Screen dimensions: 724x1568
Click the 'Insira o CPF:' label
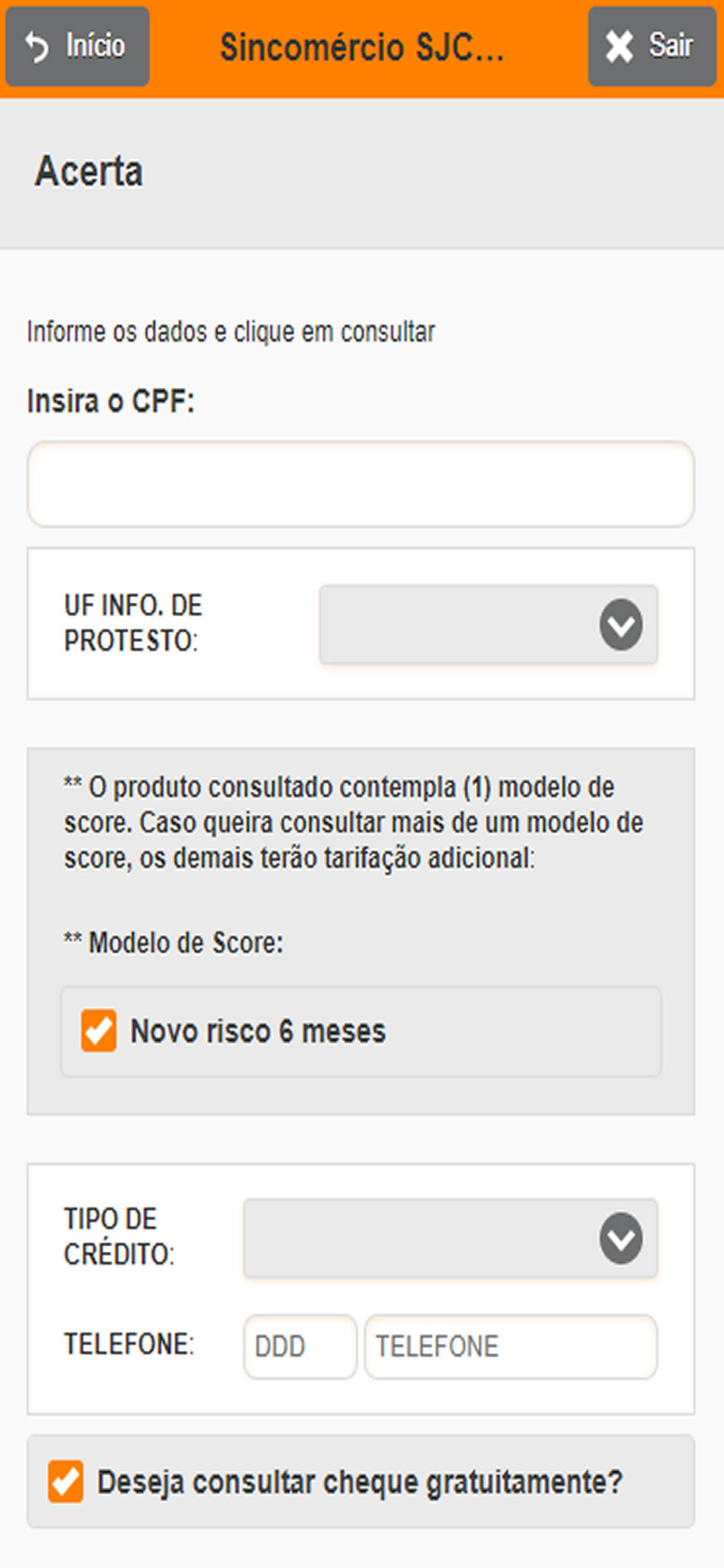pyautogui.click(x=110, y=401)
